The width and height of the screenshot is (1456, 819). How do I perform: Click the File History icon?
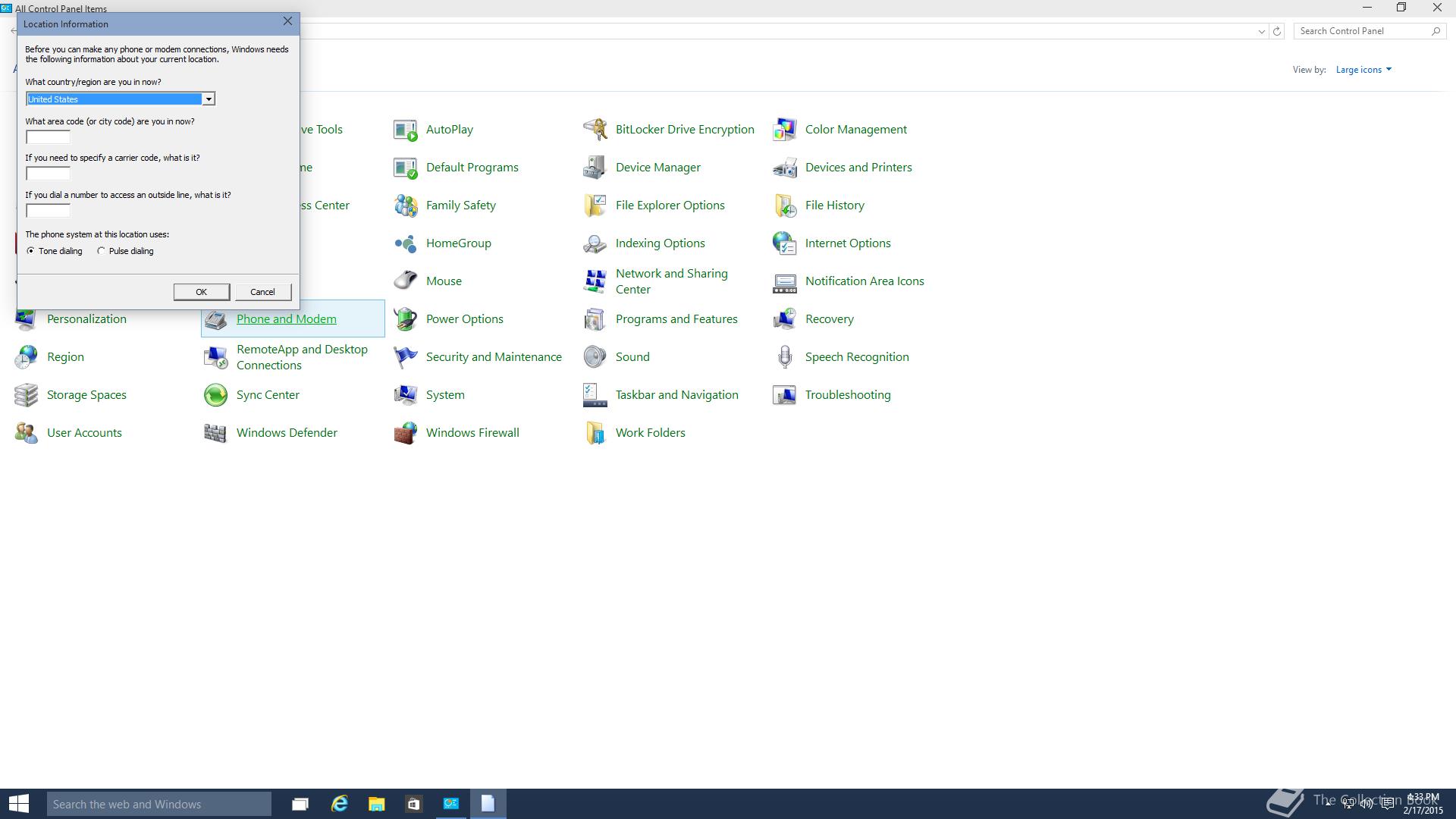(785, 206)
